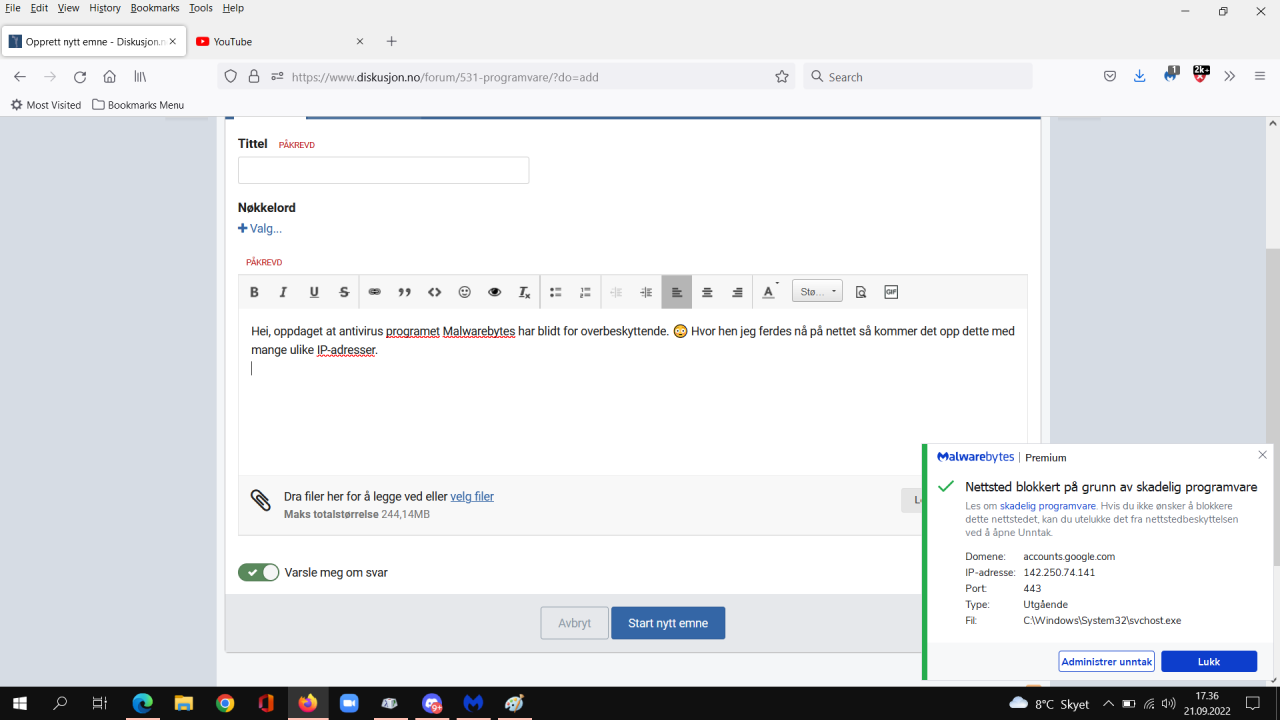Image resolution: width=1280 pixels, height=720 pixels.
Task: Open Malwarebytes from the Windows taskbar
Action: tap(473, 703)
